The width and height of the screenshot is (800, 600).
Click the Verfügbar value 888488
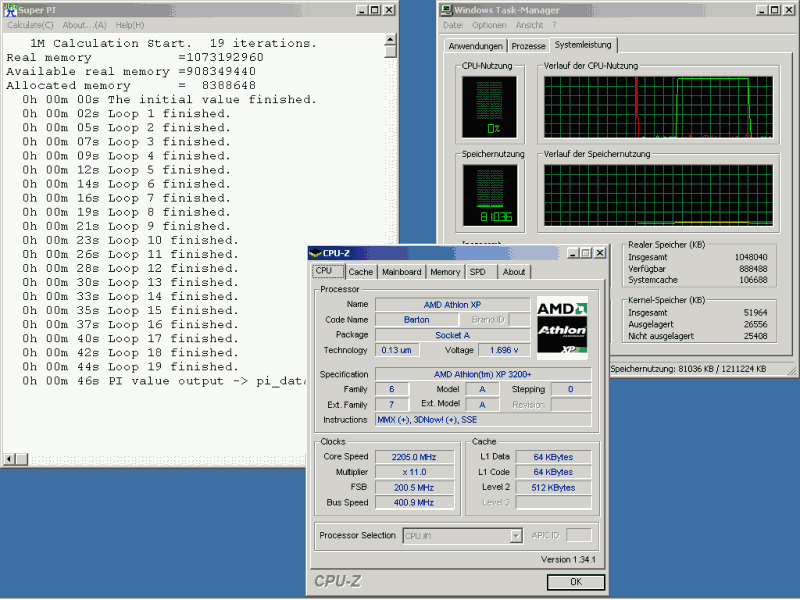click(753, 268)
